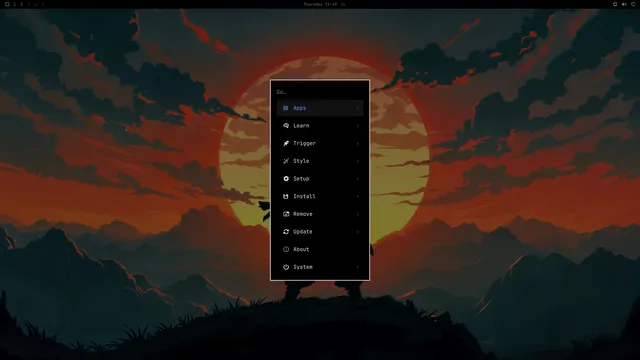Expand the System submenu chevron
Screen dimensions: 640x360
click(358, 267)
